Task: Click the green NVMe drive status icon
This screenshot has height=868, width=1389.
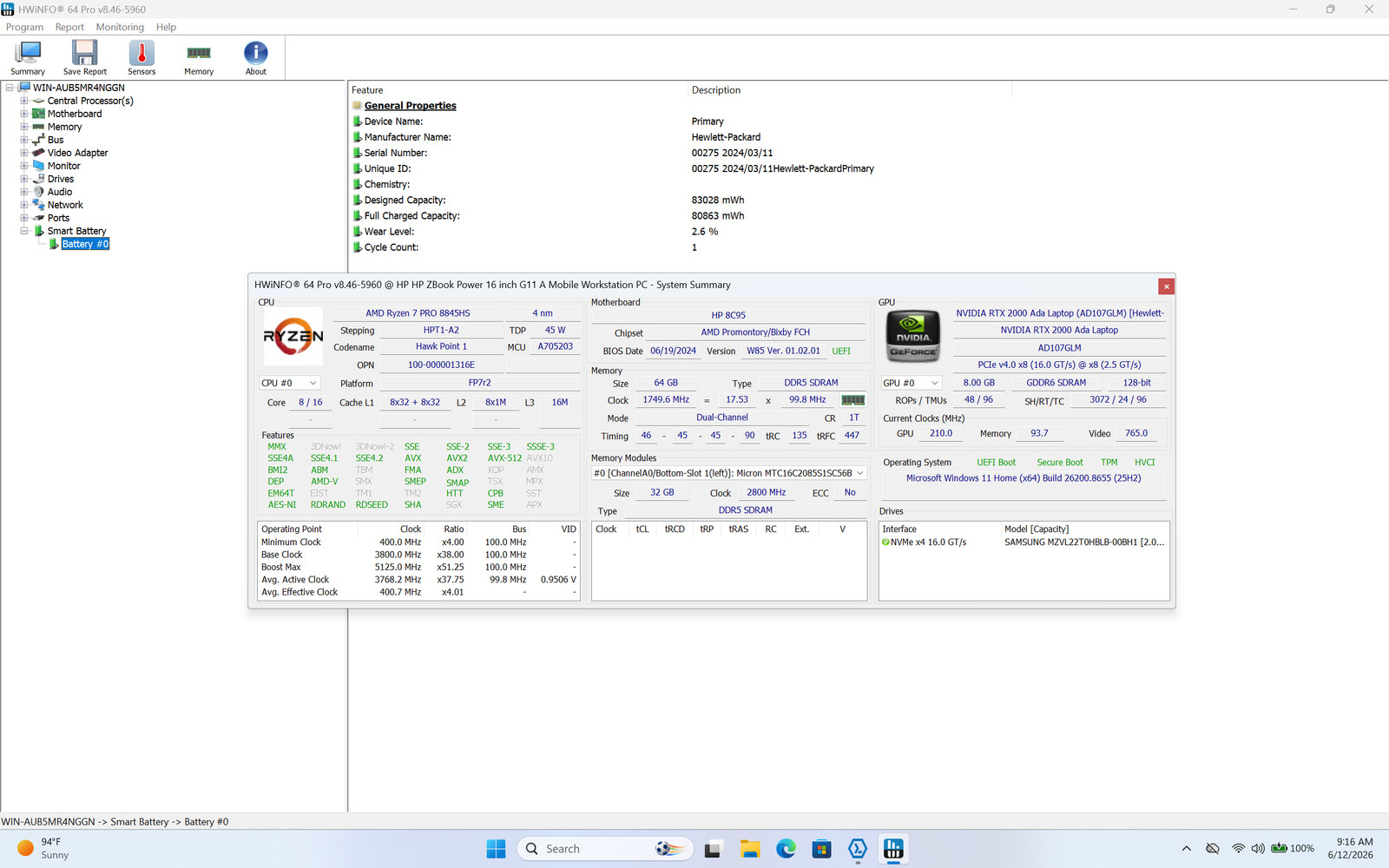Action: point(885,542)
